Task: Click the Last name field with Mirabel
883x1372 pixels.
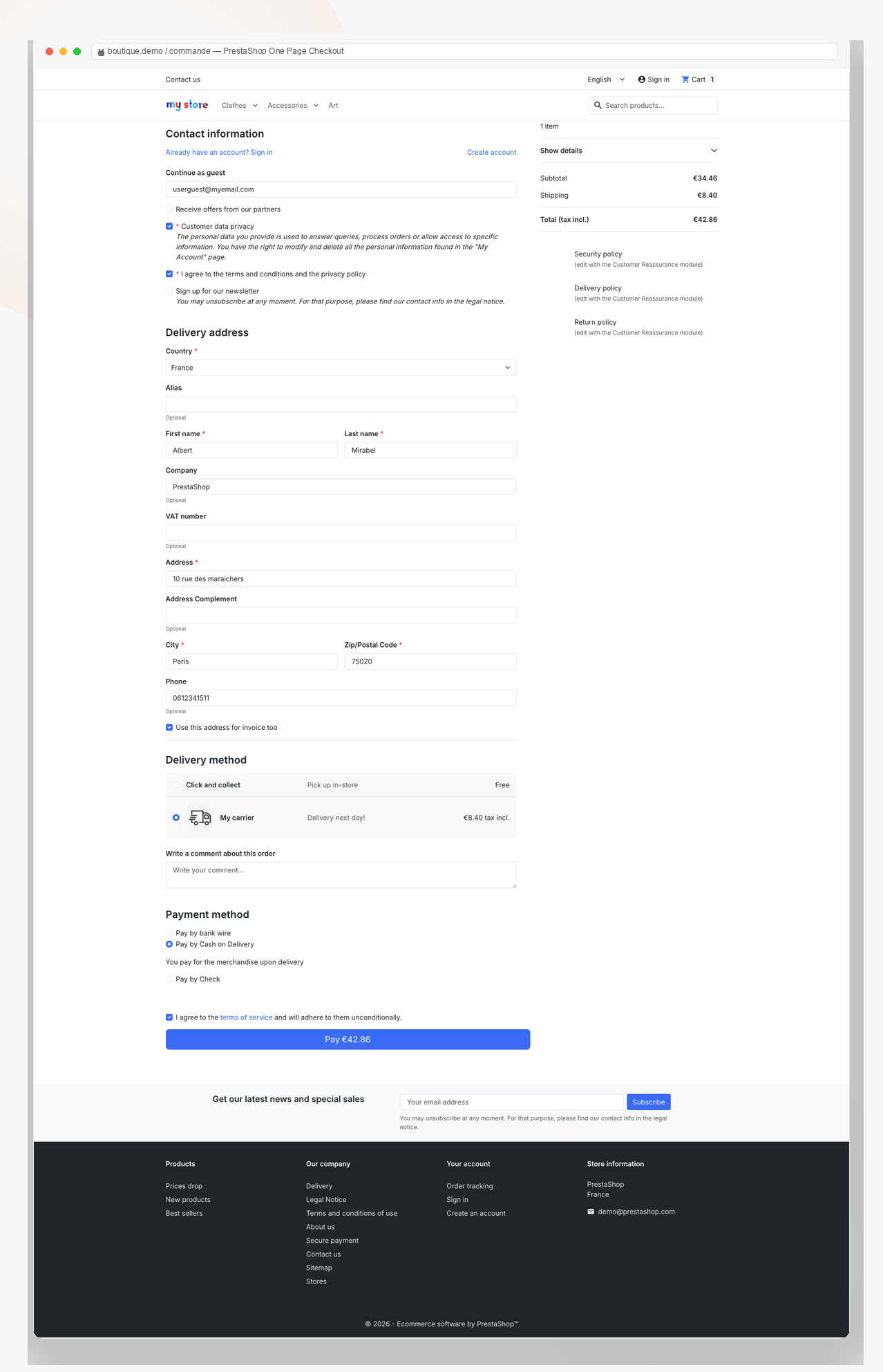Action: tap(430, 451)
